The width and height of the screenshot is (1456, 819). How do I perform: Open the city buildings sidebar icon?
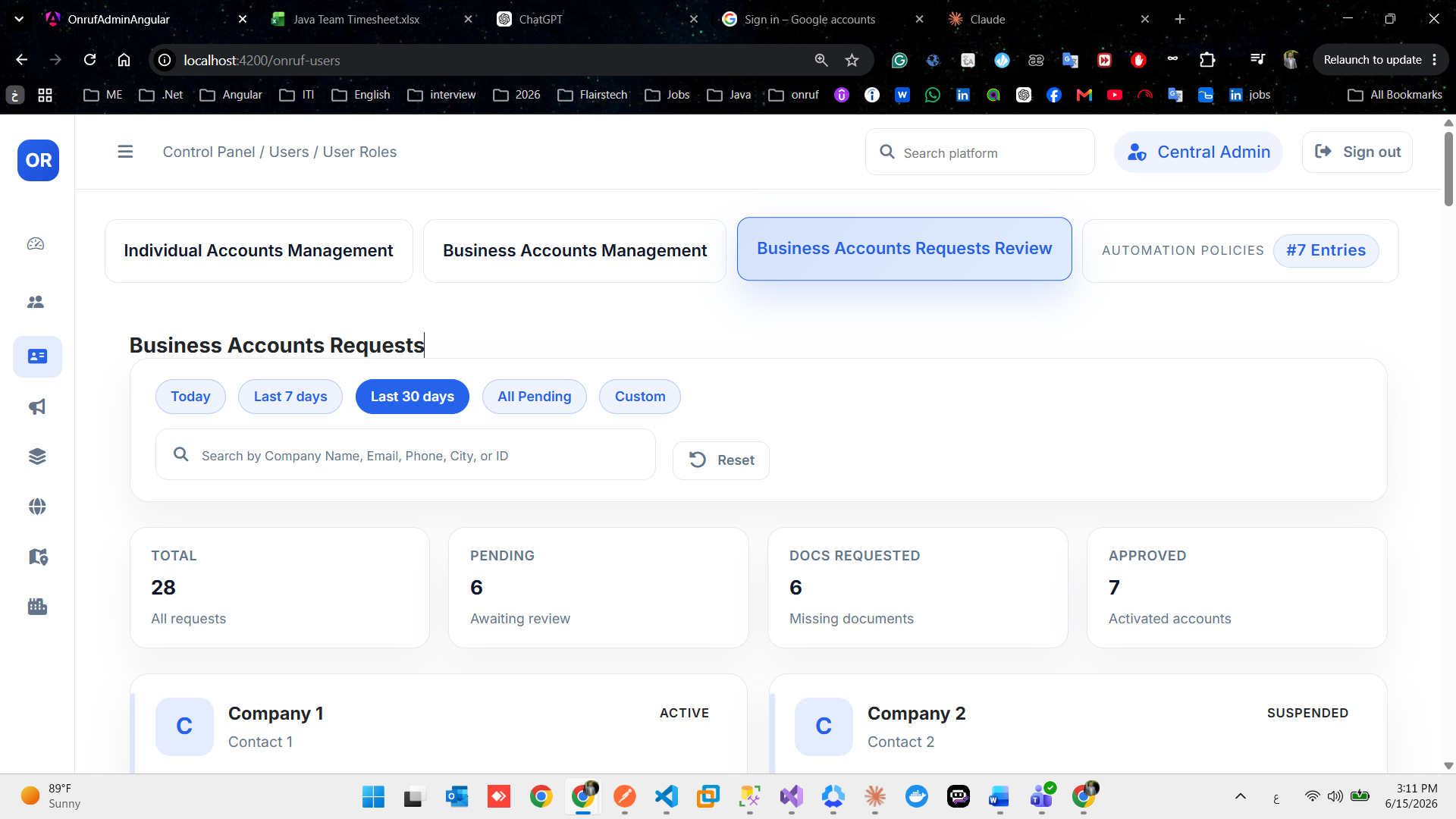click(x=37, y=607)
